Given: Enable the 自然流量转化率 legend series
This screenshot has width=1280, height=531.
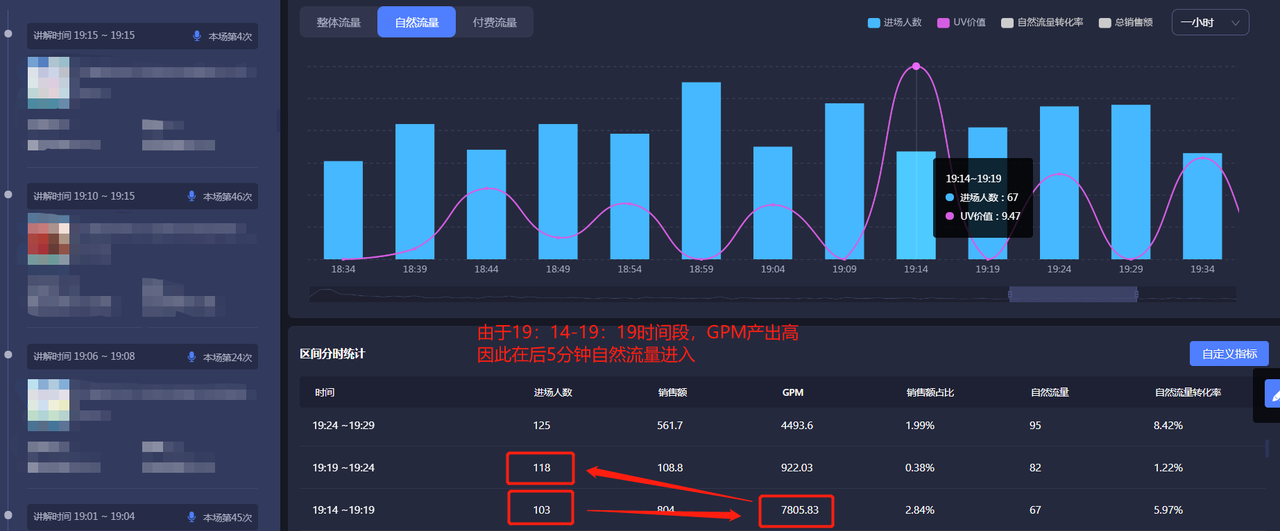Looking at the screenshot, I should pos(1042,22).
